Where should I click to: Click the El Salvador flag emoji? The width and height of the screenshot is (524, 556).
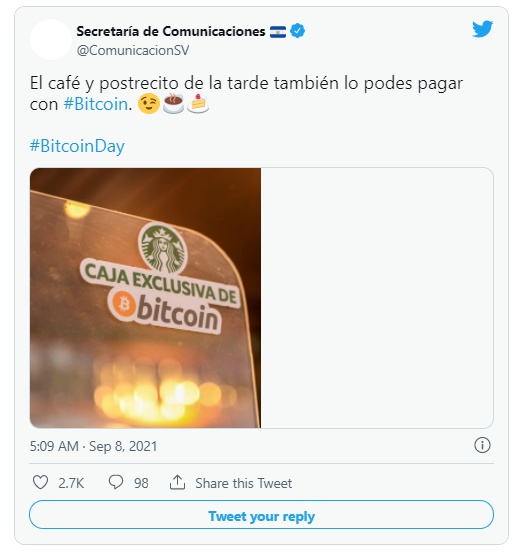(x=278, y=32)
